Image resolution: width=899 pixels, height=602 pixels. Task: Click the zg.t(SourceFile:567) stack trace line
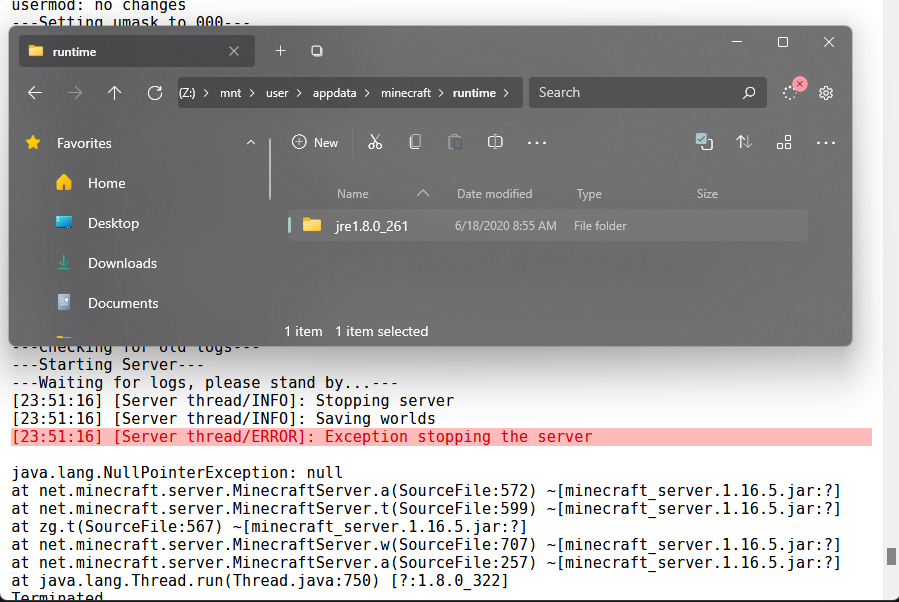tap(269, 527)
